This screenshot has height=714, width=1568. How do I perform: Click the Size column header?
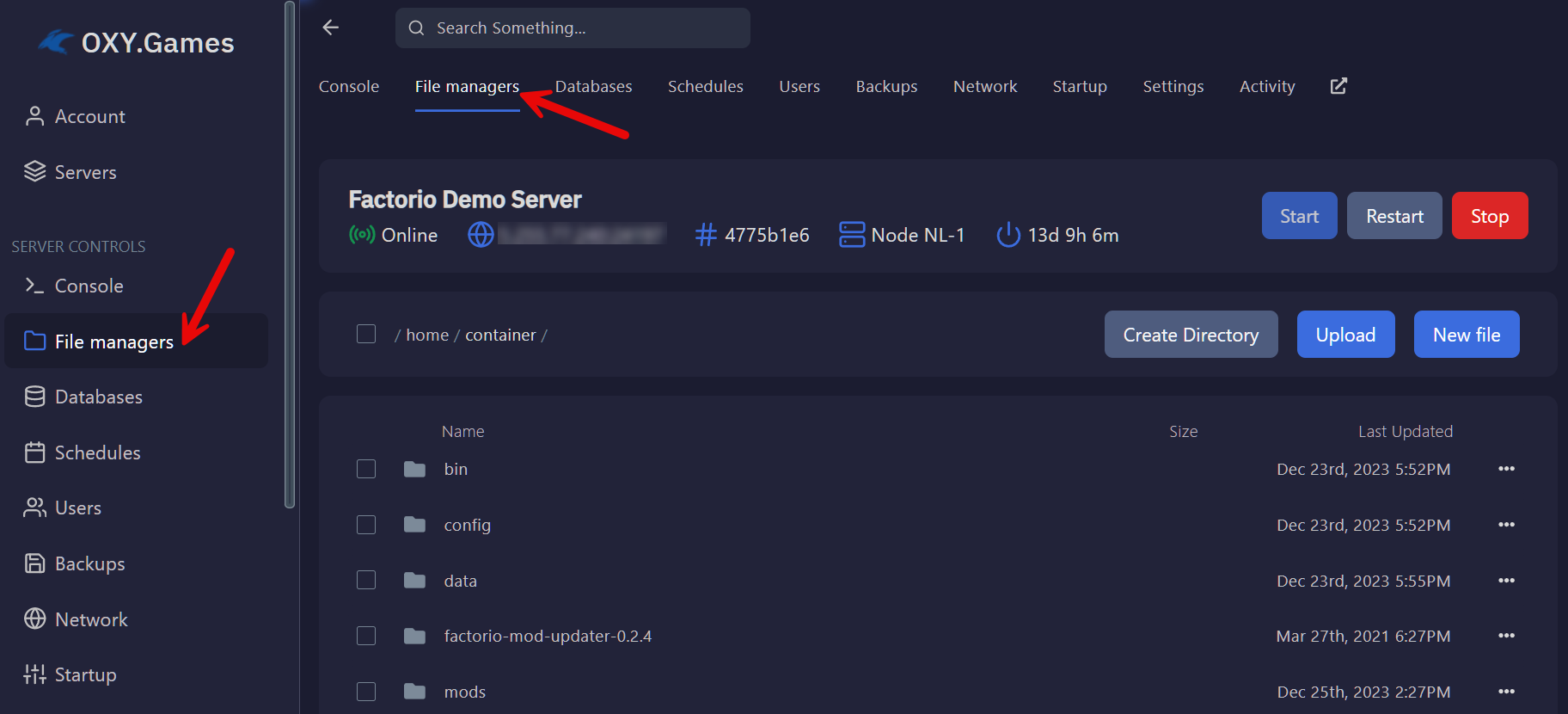pyautogui.click(x=1183, y=431)
